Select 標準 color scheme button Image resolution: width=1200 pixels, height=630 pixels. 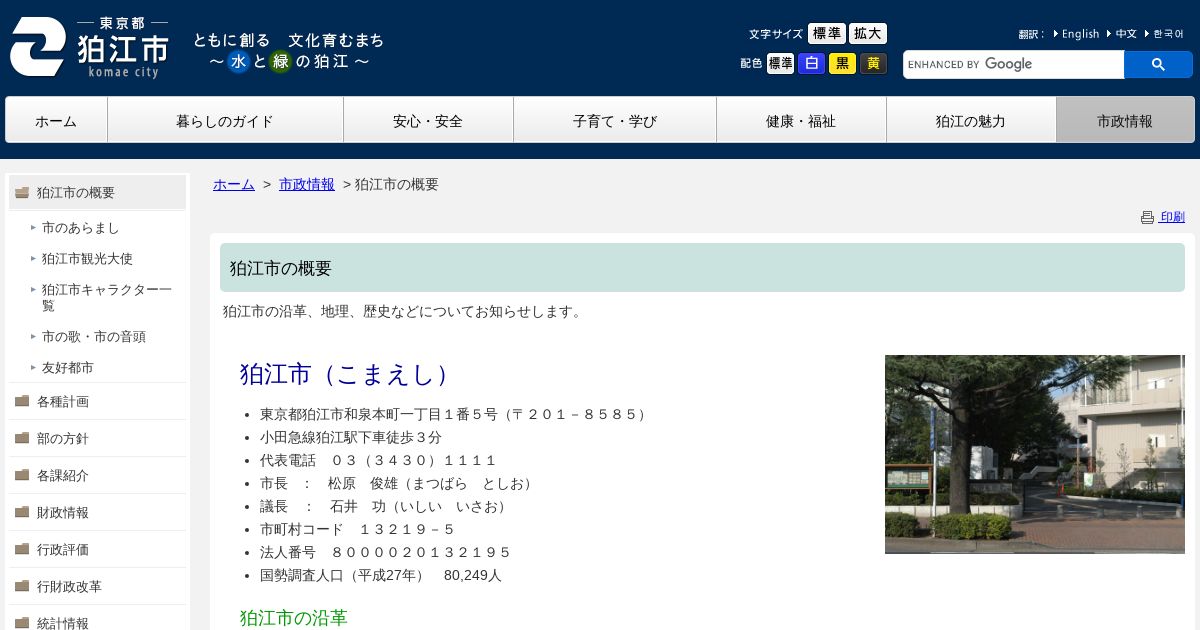780,64
